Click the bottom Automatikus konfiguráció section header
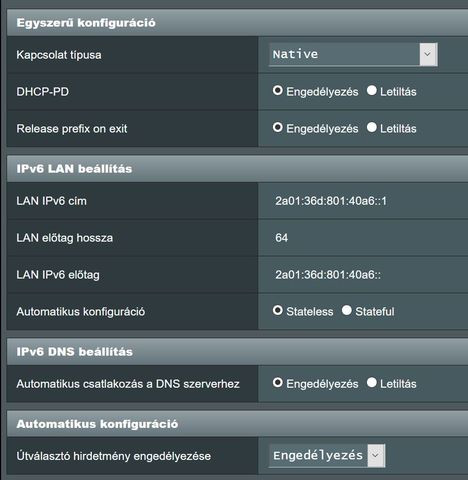The width and height of the screenshot is (468, 480). (237, 424)
